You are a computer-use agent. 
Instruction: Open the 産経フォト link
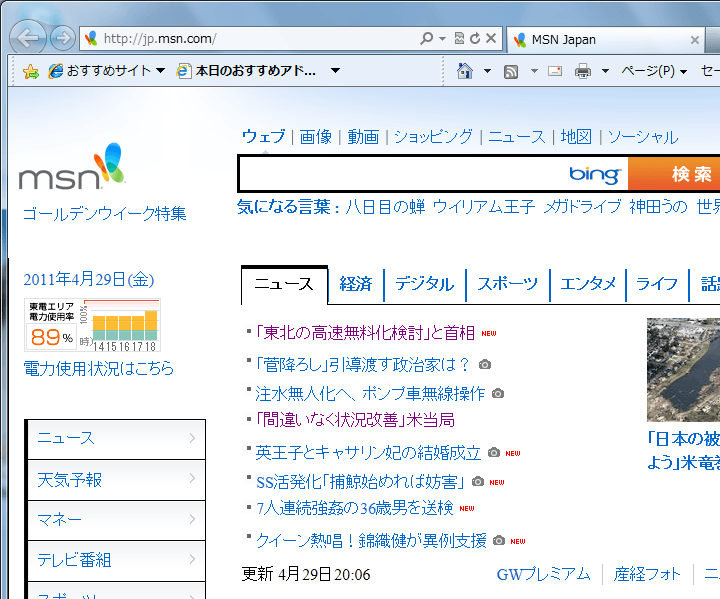(647, 574)
